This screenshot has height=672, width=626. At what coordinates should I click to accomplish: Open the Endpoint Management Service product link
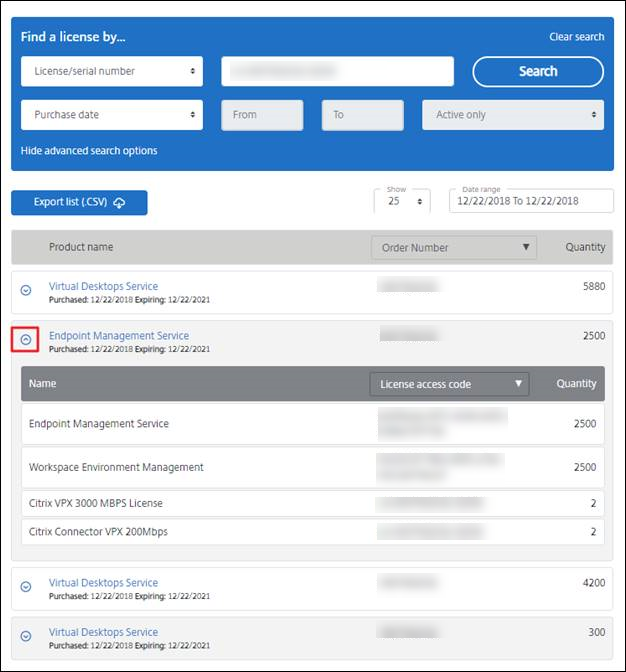118,336
